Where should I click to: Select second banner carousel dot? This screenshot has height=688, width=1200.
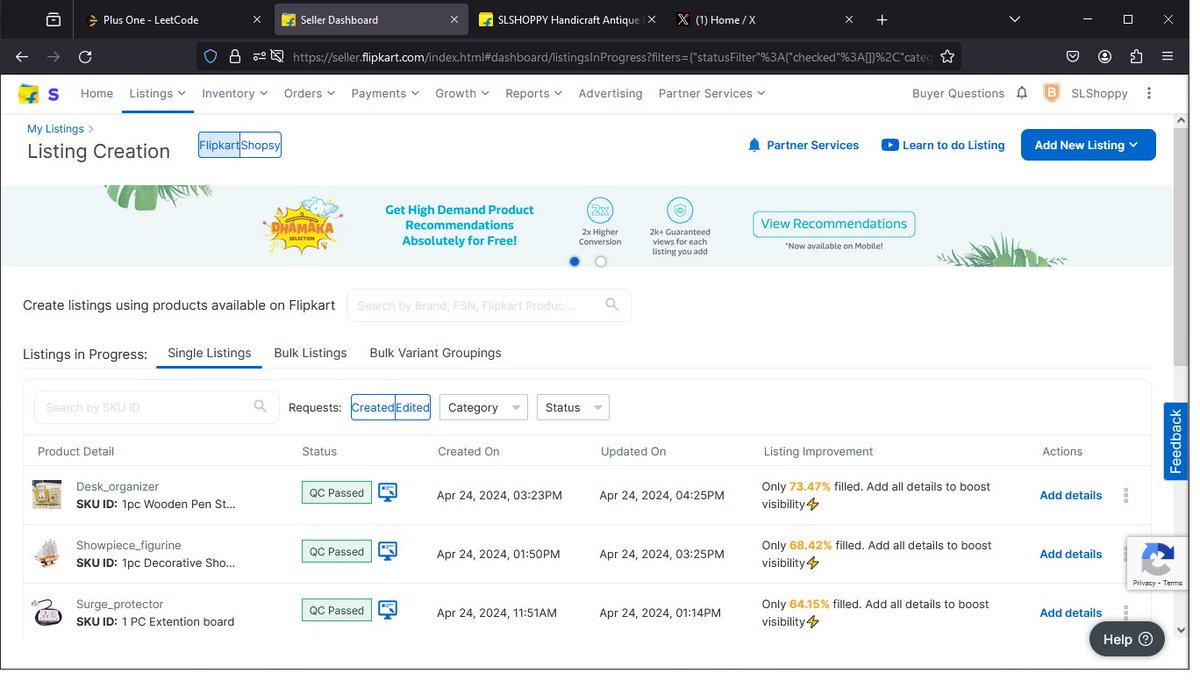point(600,262)
